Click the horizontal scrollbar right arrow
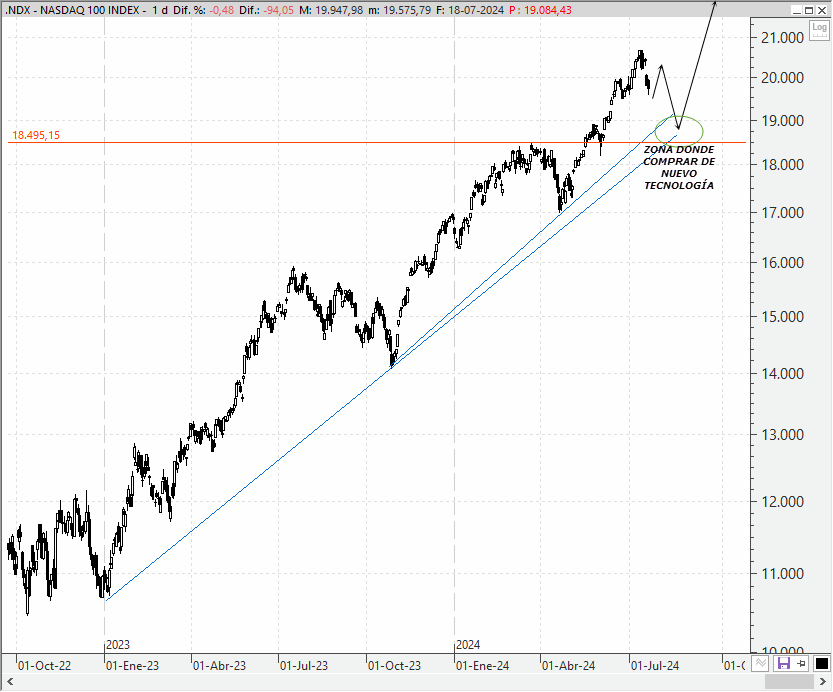 (x=822, y=681)
